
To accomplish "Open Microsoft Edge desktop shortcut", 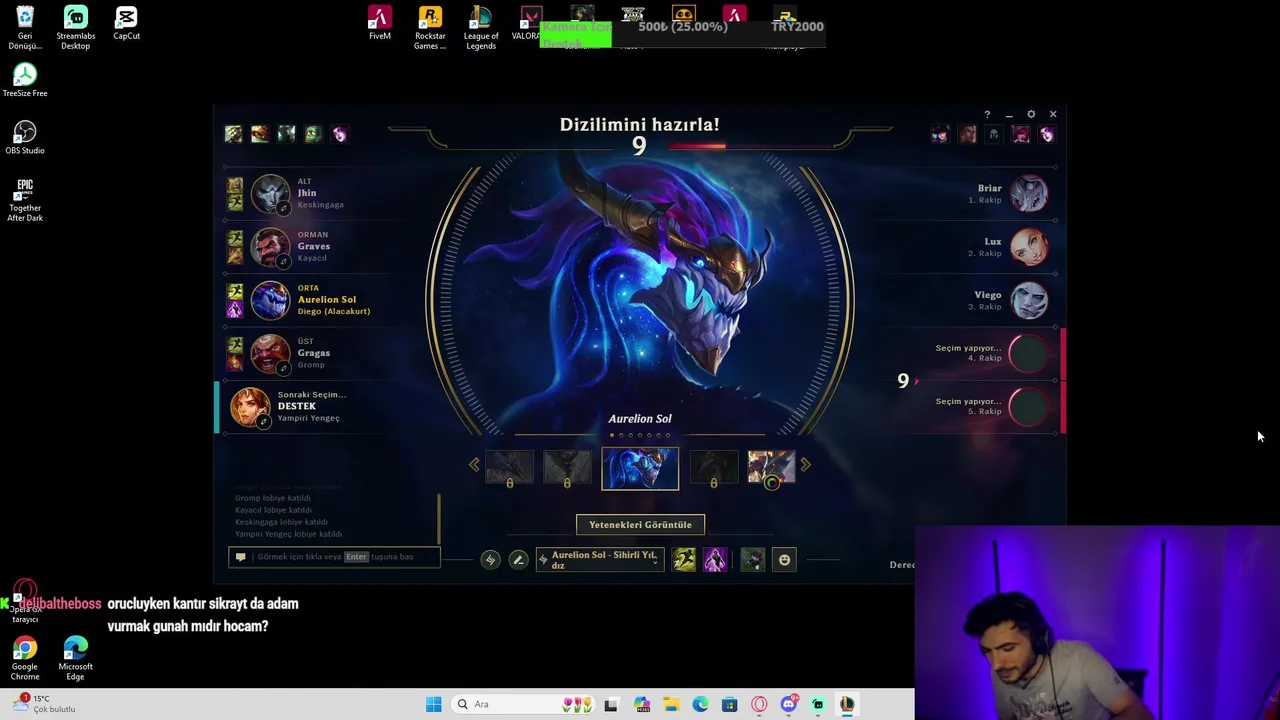I will point(75,657).
